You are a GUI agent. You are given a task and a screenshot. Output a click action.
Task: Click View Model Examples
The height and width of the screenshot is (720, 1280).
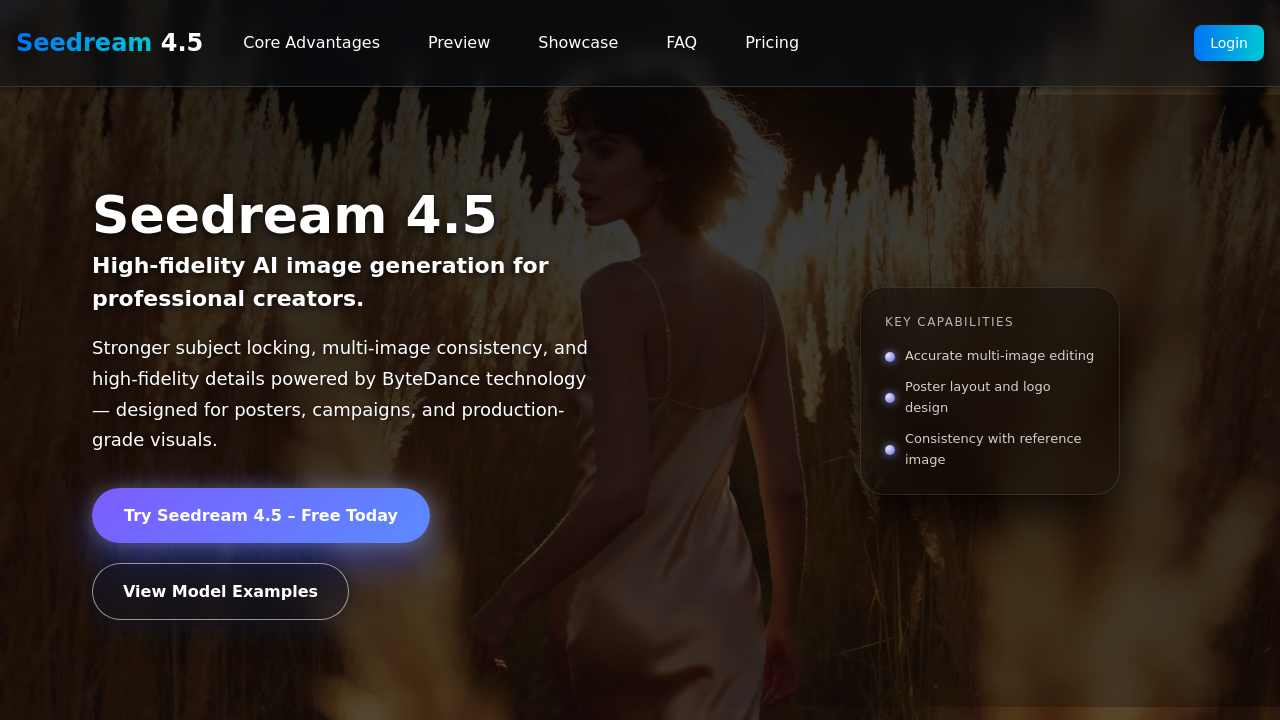coord(220,591)
